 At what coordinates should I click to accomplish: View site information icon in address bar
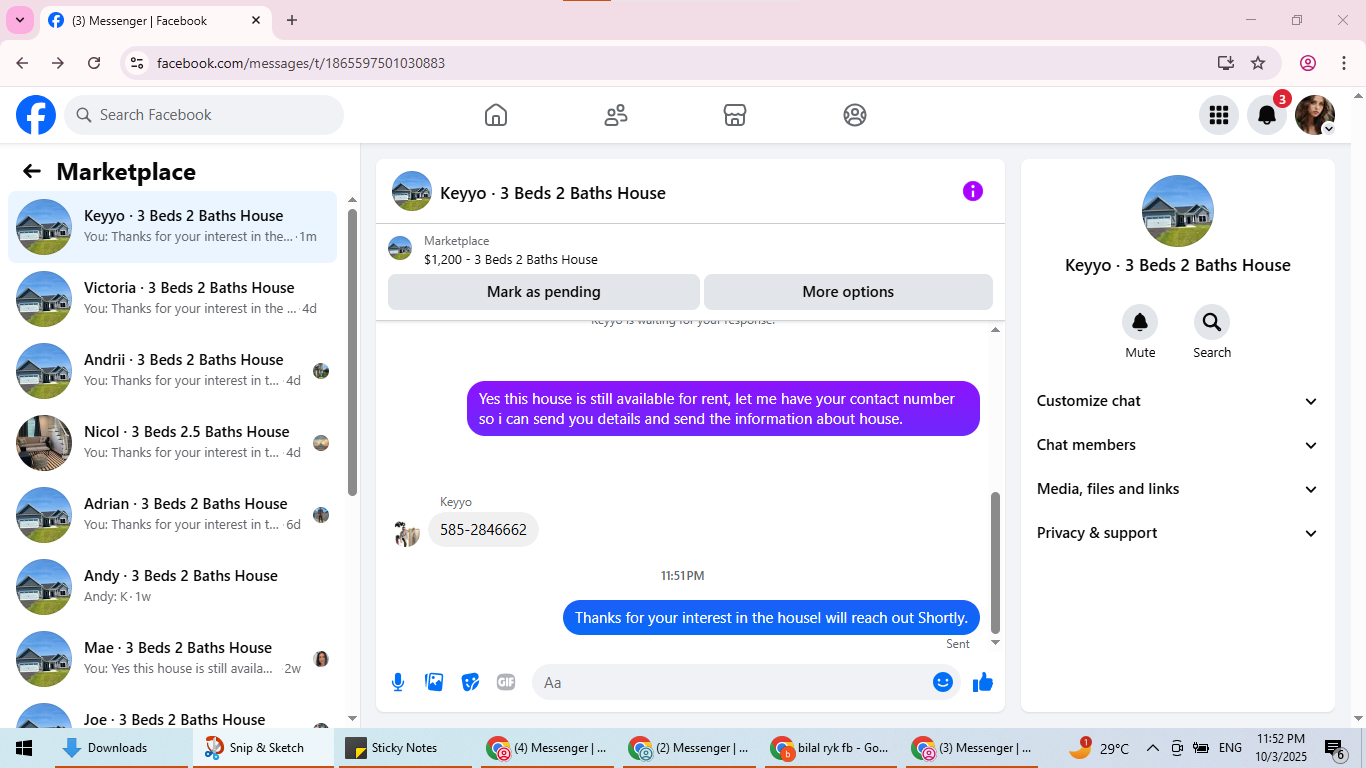[x=138, y=63]
